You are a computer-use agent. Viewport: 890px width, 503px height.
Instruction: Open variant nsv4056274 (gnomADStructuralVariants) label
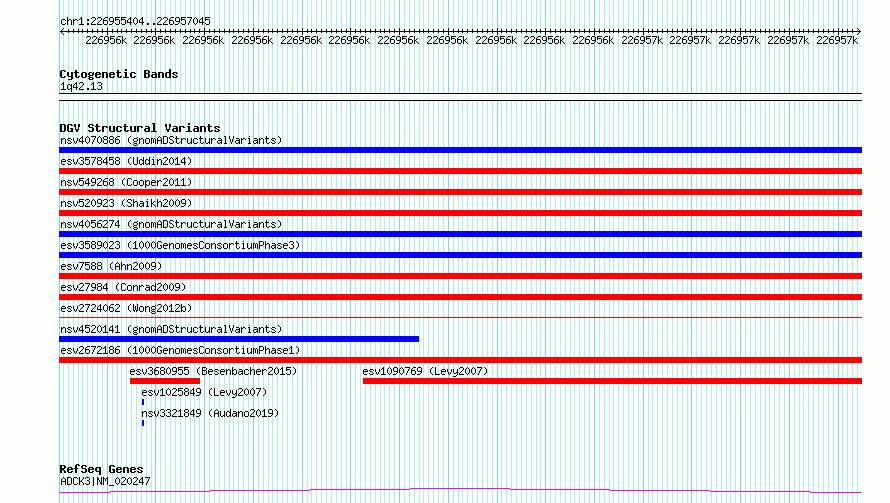point(171,224)
